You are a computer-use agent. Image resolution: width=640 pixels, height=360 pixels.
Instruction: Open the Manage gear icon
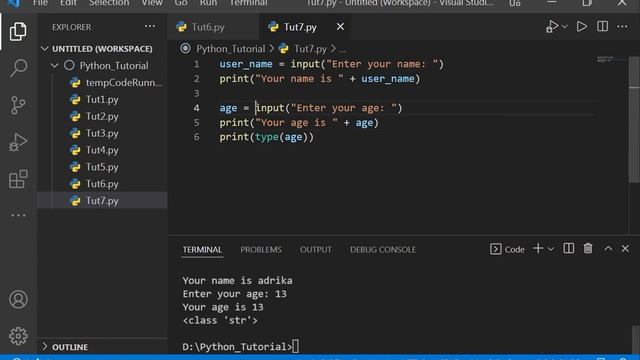(x=18, y=336)
